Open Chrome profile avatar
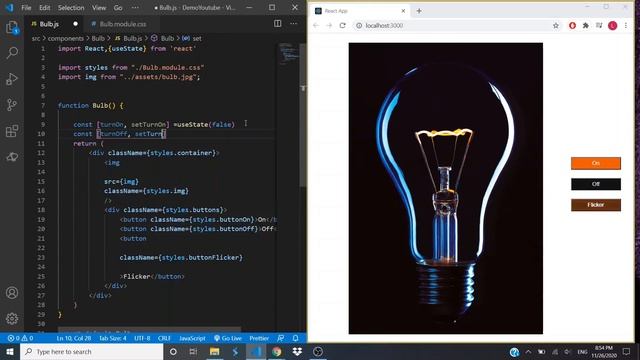 (612, 25)
